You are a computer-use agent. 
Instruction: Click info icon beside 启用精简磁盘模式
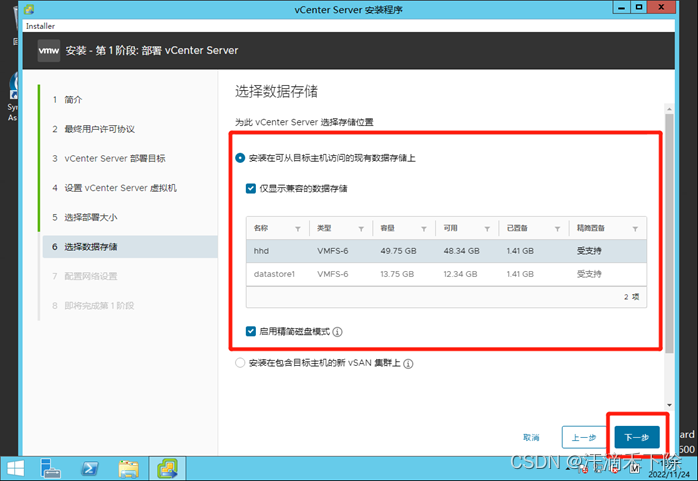coord(337,332)
